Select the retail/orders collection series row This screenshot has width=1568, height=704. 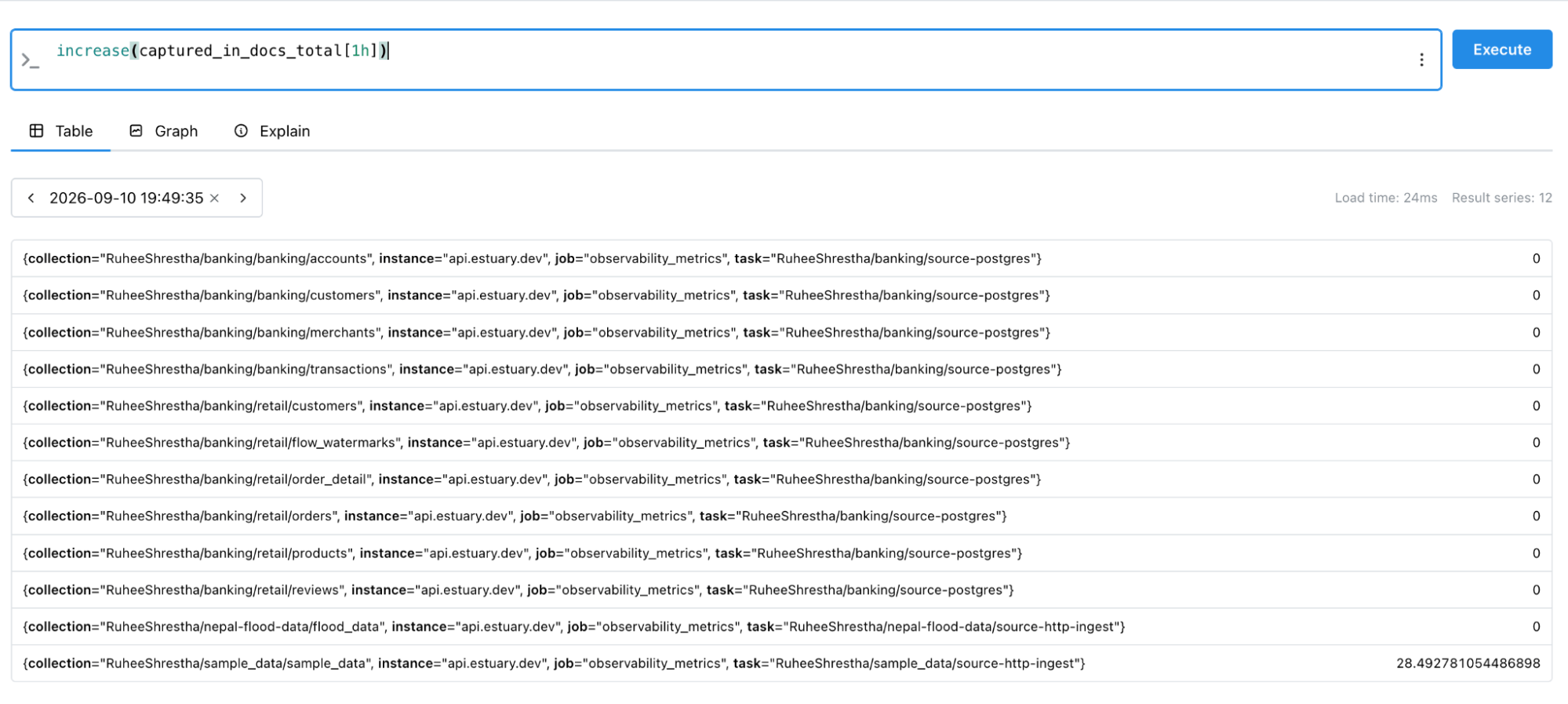(781, 516)
